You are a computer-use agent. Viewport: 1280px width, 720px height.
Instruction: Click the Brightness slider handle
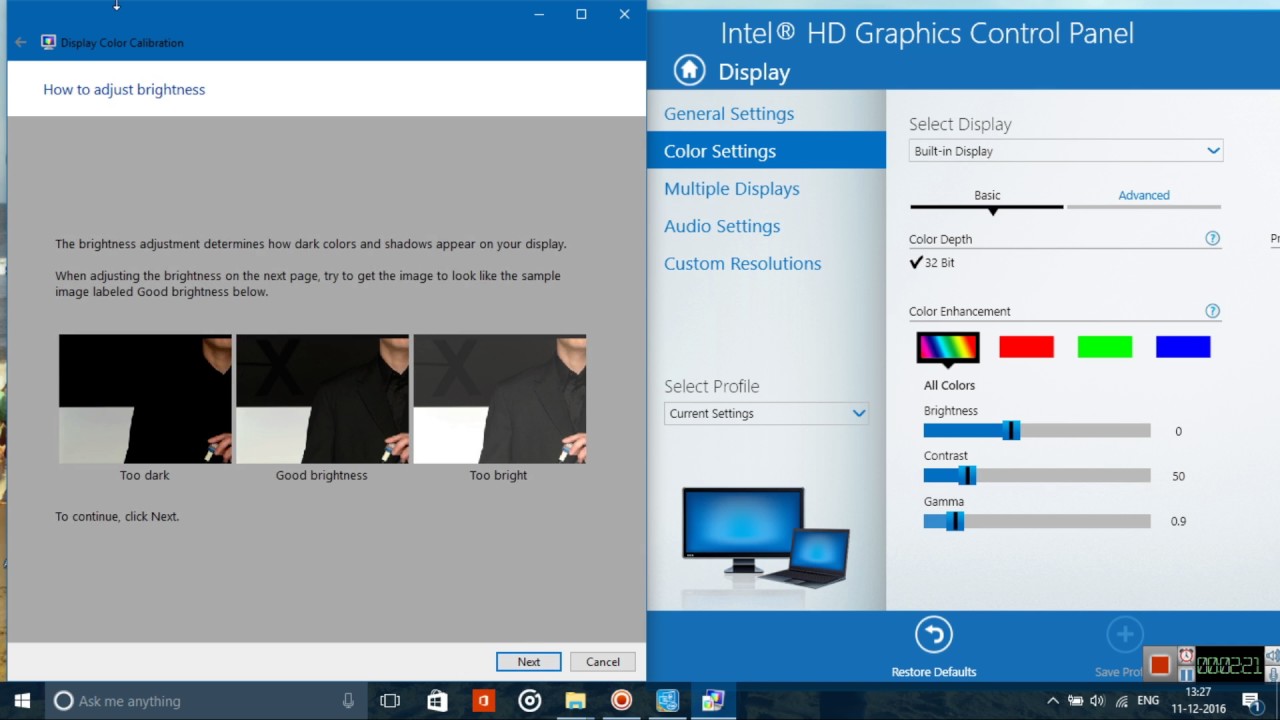[1011, 431]
